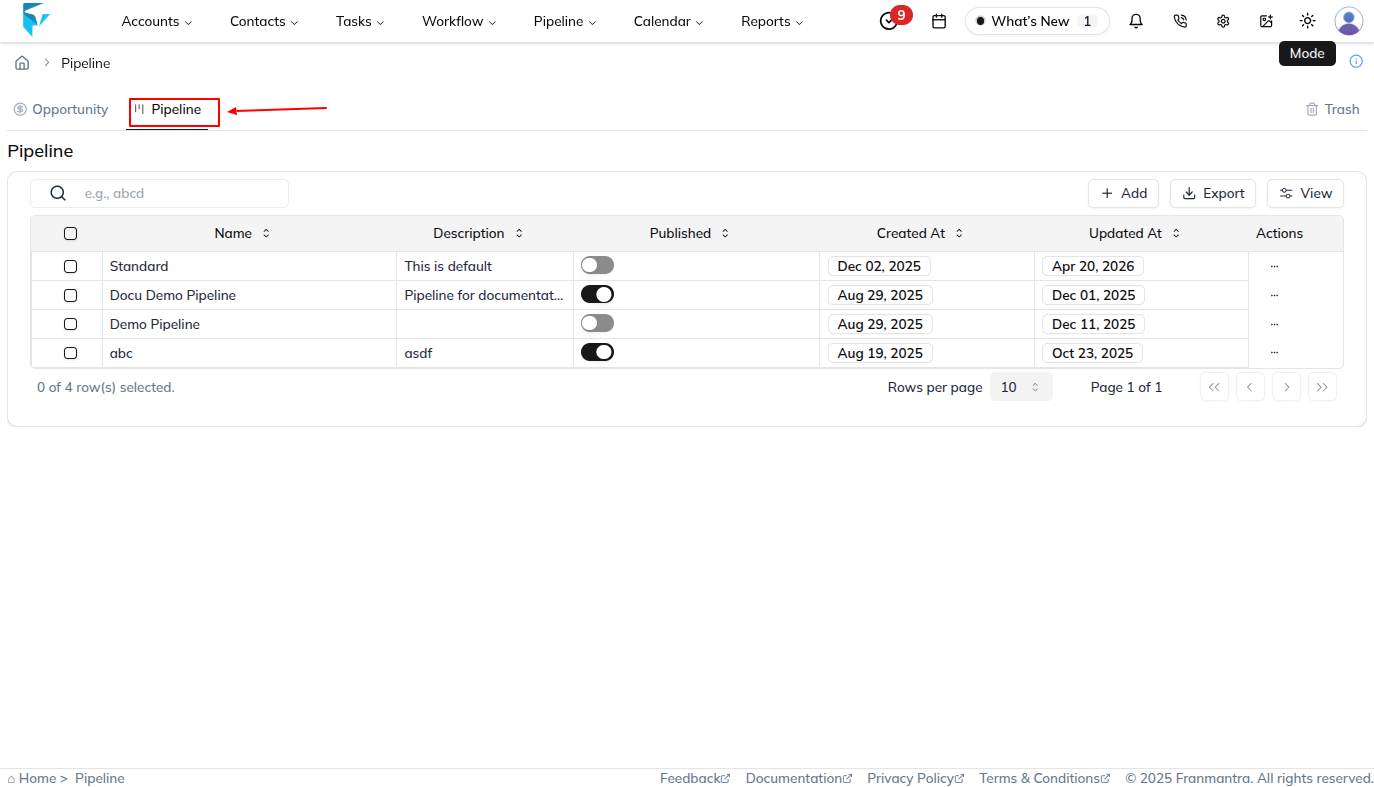Image resolution: width=1374 pixels, height=787 pixels.
Task: Toggle the light/dark Mode sun icon
Action: pos(1307,21)
